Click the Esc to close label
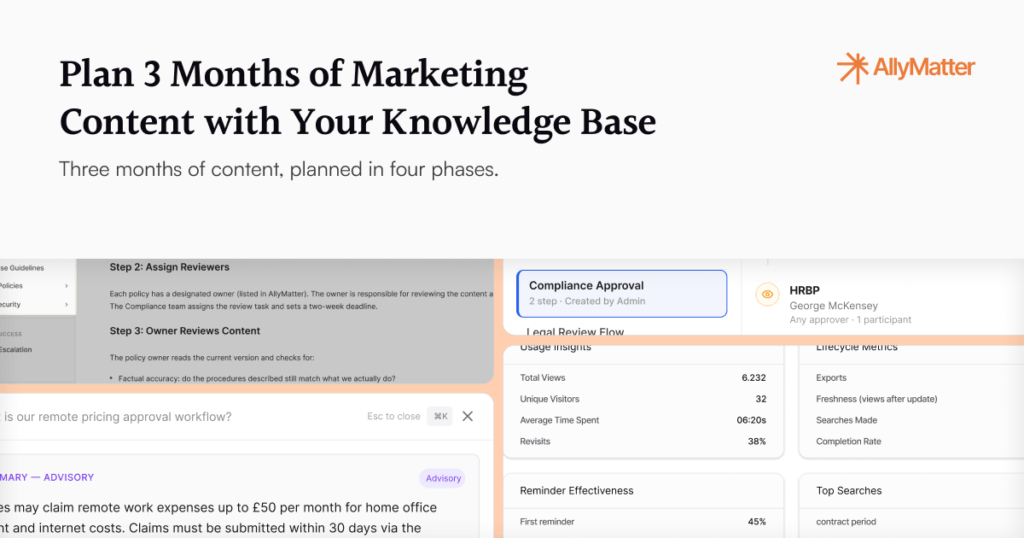The height and width of the screenshot is (538, 1024). 394,416
